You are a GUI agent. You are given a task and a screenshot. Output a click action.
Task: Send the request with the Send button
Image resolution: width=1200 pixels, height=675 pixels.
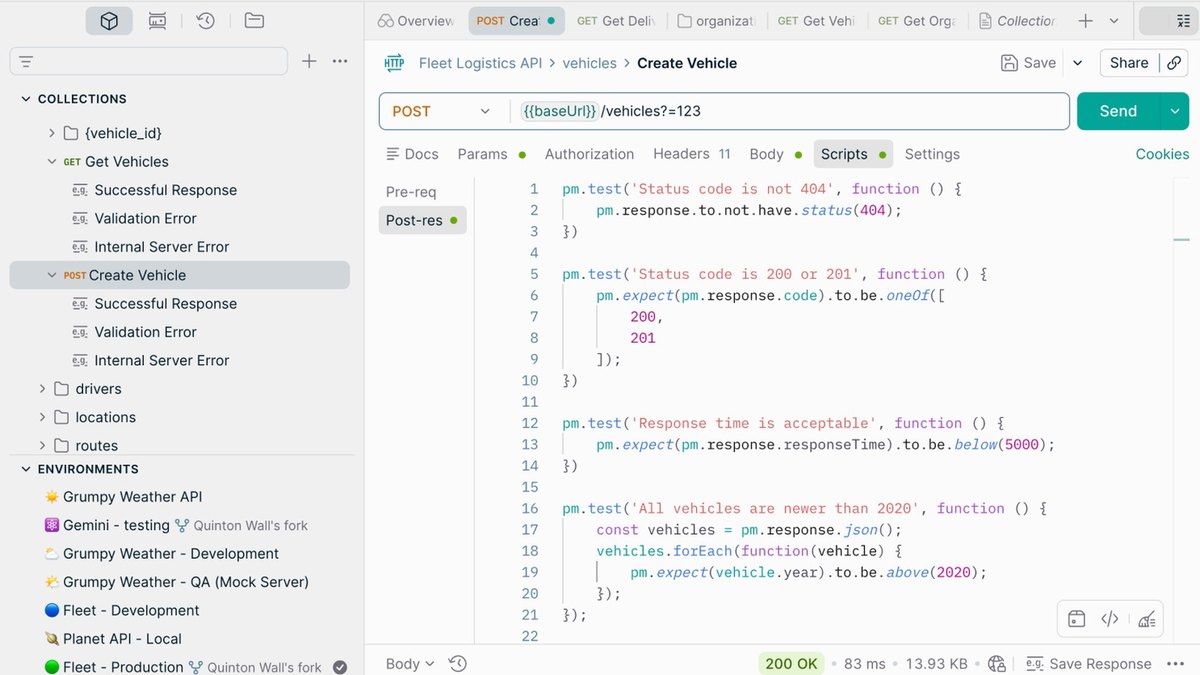(1118, 111)
